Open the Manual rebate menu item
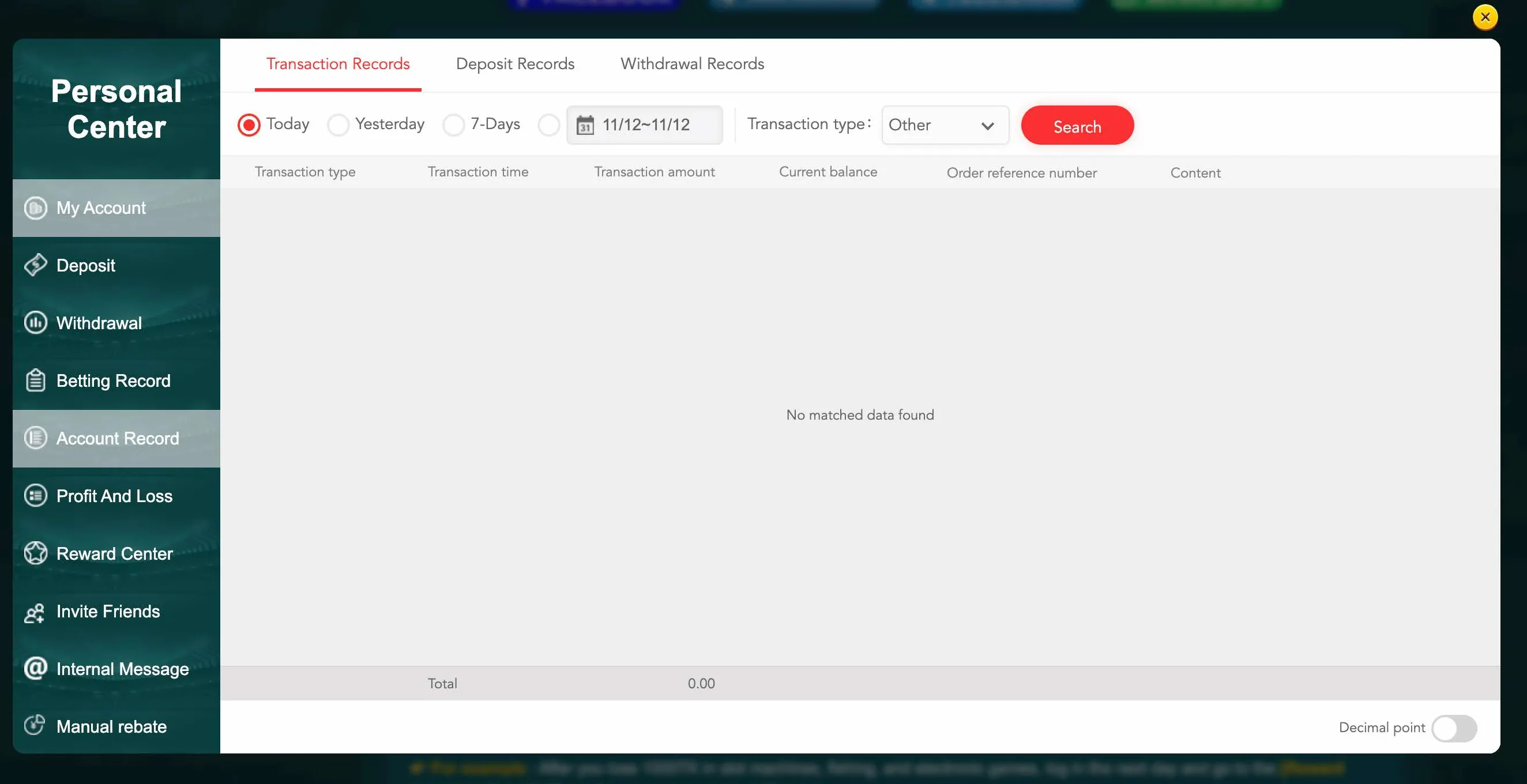The height and width of the screenshot is (784, 1527). click(116, 726)
